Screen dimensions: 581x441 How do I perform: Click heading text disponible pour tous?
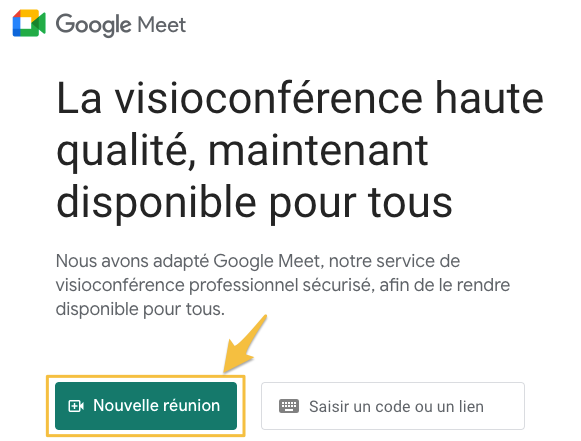[254, 203]
